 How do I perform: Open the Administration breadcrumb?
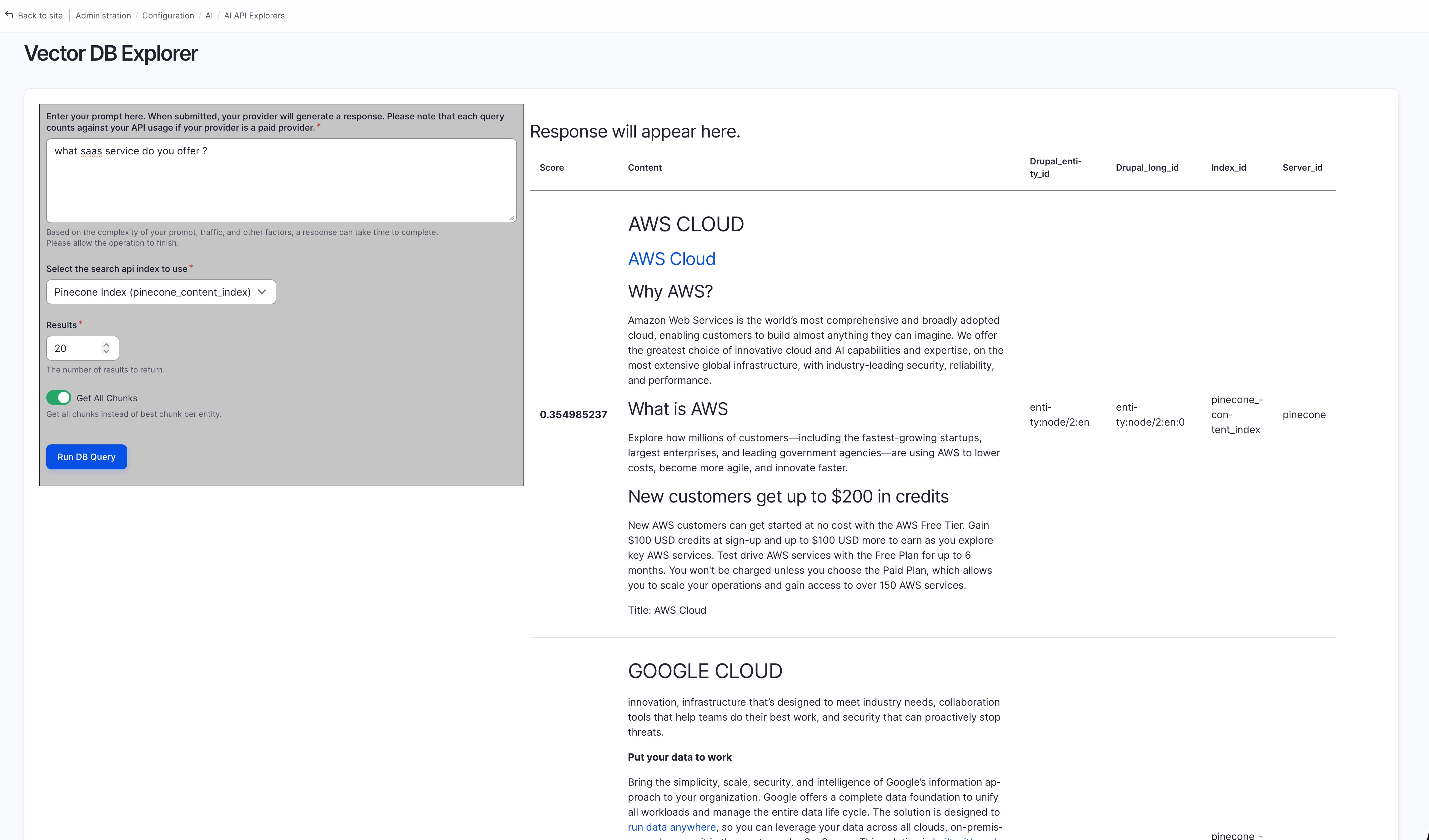coord(103,15)
